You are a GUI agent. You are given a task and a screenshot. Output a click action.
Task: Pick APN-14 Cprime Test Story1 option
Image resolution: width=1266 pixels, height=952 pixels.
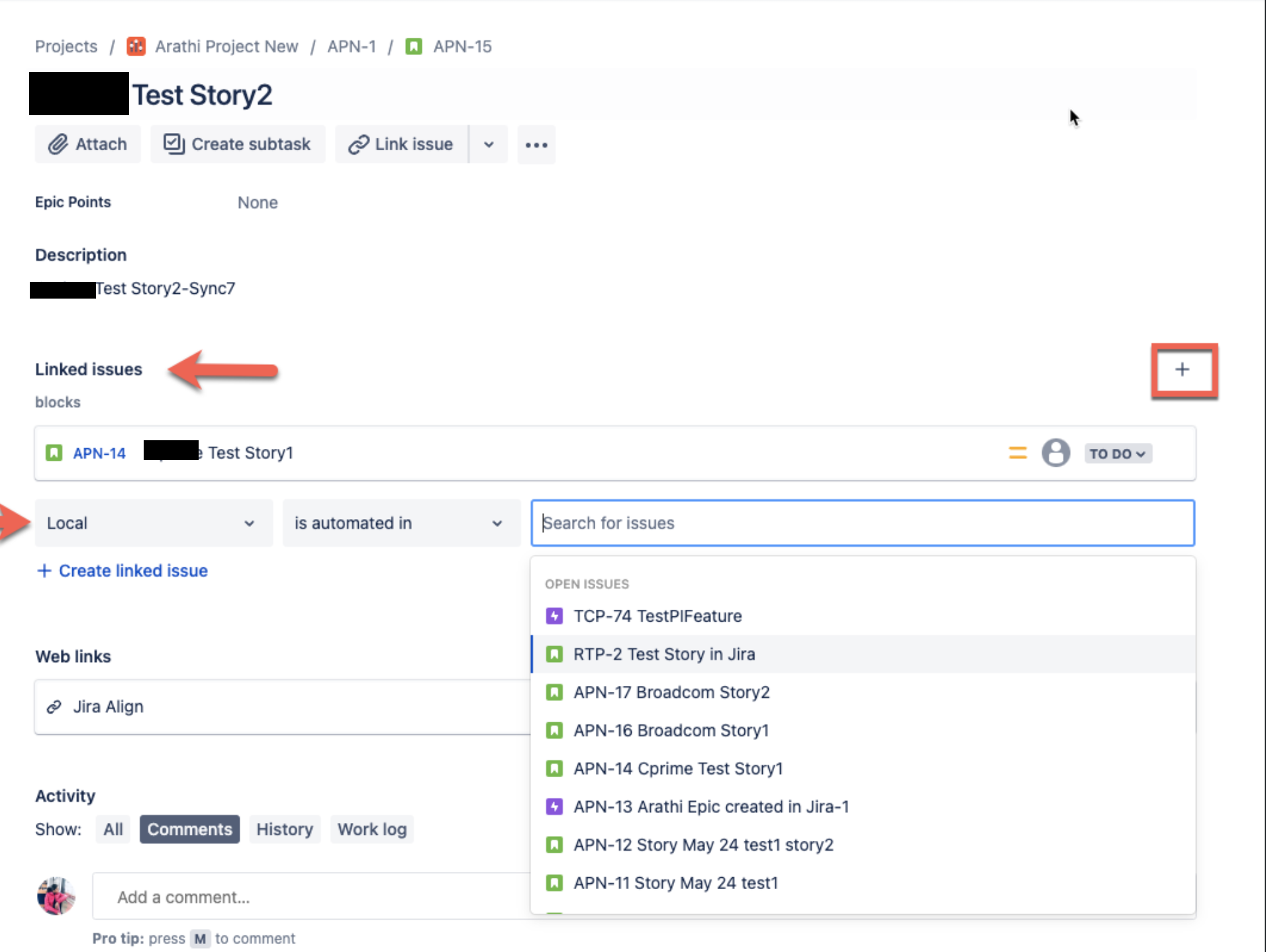(x=863, y=769)
